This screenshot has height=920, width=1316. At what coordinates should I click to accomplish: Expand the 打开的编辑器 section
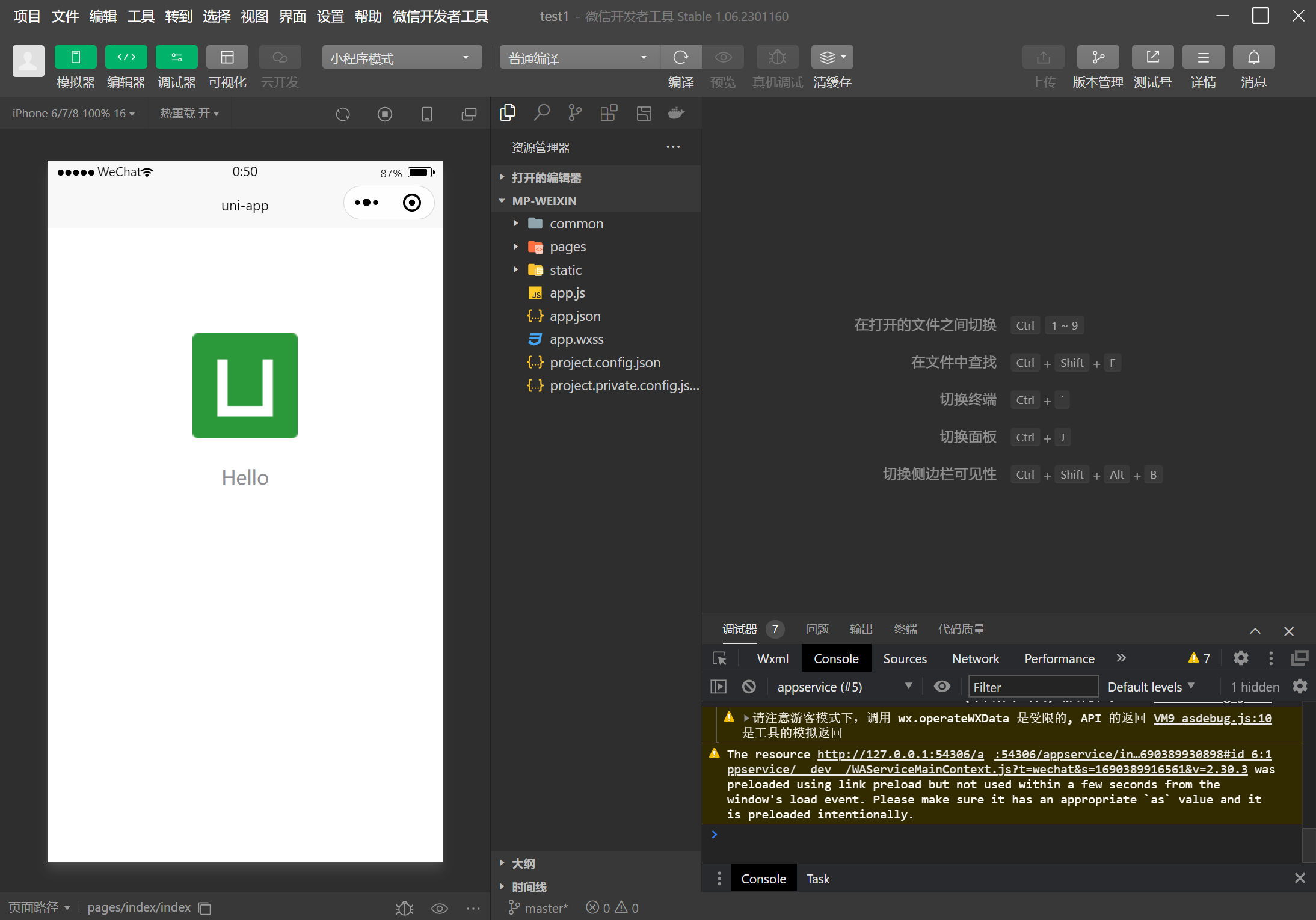pyautogui.click(x=596, y=177)
